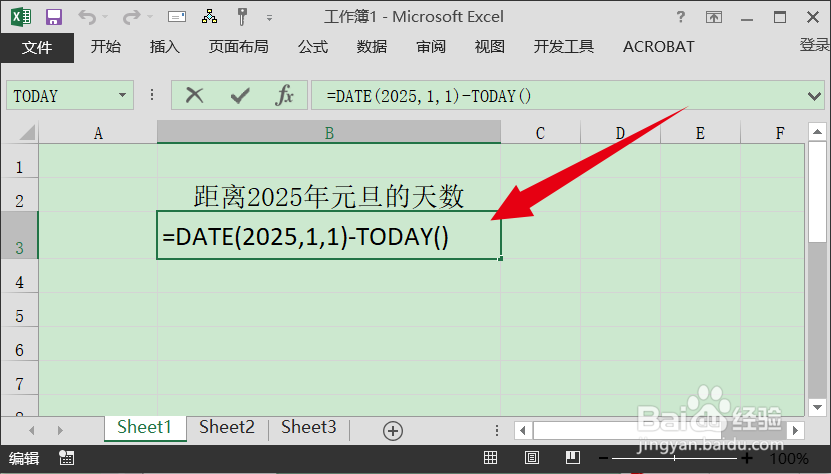Click cell with 距离2025年元旦的天数 text
The height and width of the screenshot is (474, 831).
[x=329, y=195]
